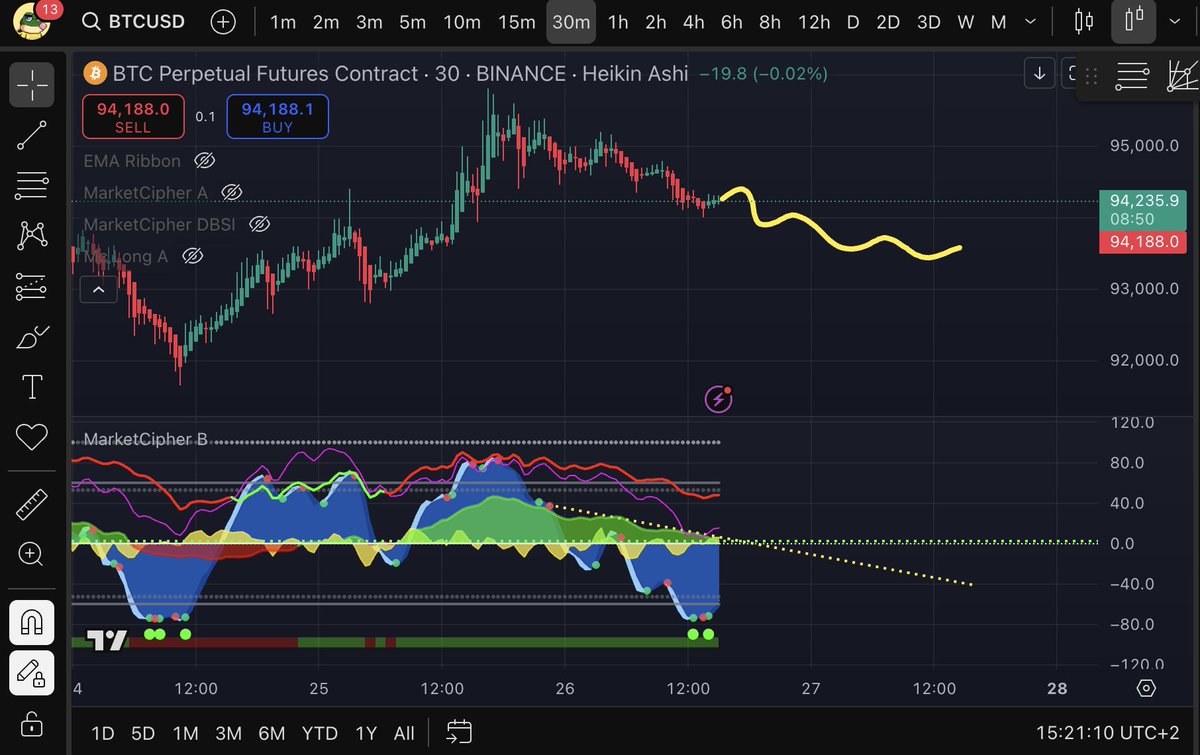
Task: Click the highlighted candle style icon
Action: click(1133, 21)
